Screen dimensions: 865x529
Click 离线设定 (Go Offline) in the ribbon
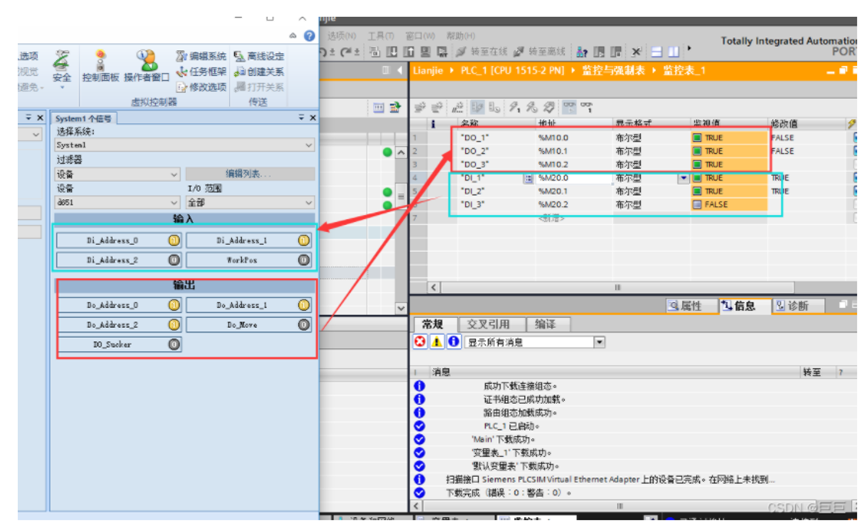(x=259, y=56)
